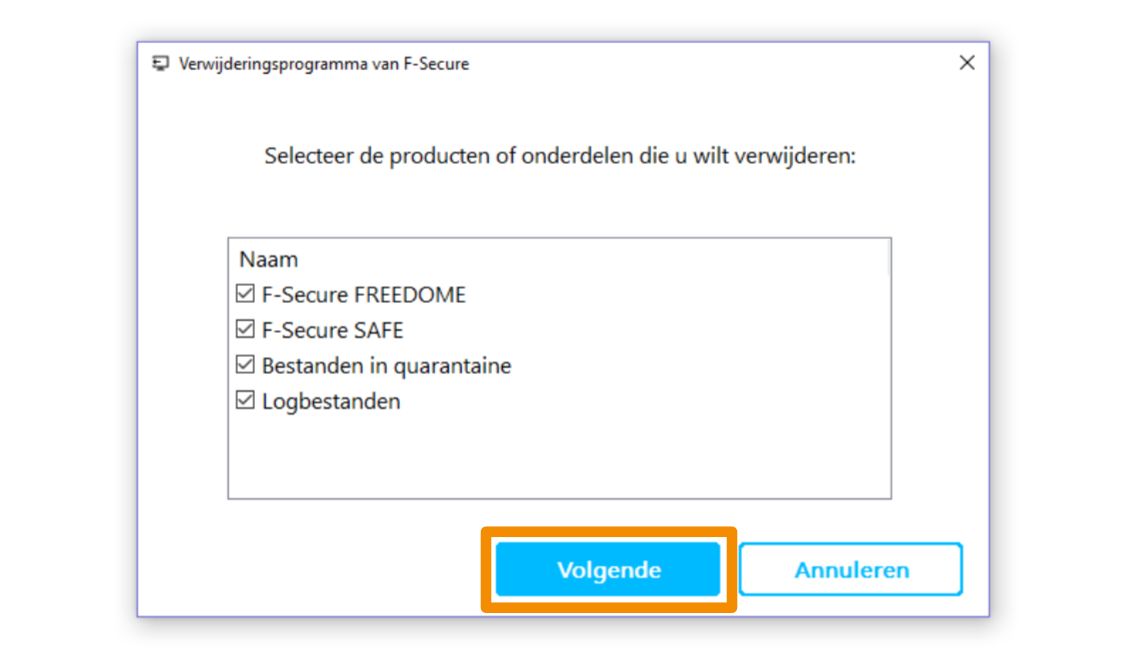Uncheck the F-Secure FREEDOME checkbox
Image resolution: width=1128 pixels, height=670 pixels.
point(245,295)
